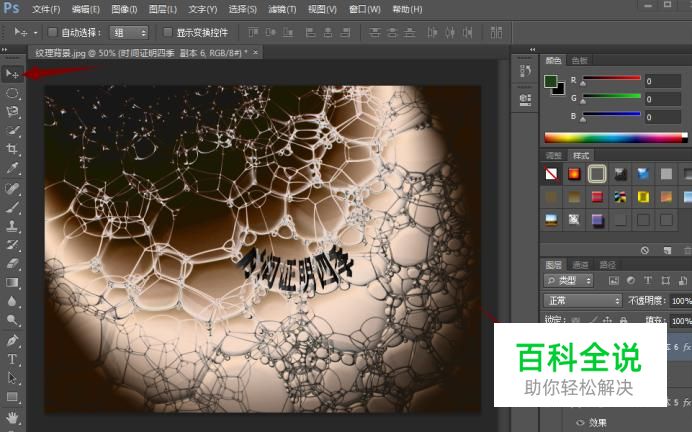Open the 滤镜(T) menu
Image resolution: width=692 pixels, height=432 pixels.
282,9
